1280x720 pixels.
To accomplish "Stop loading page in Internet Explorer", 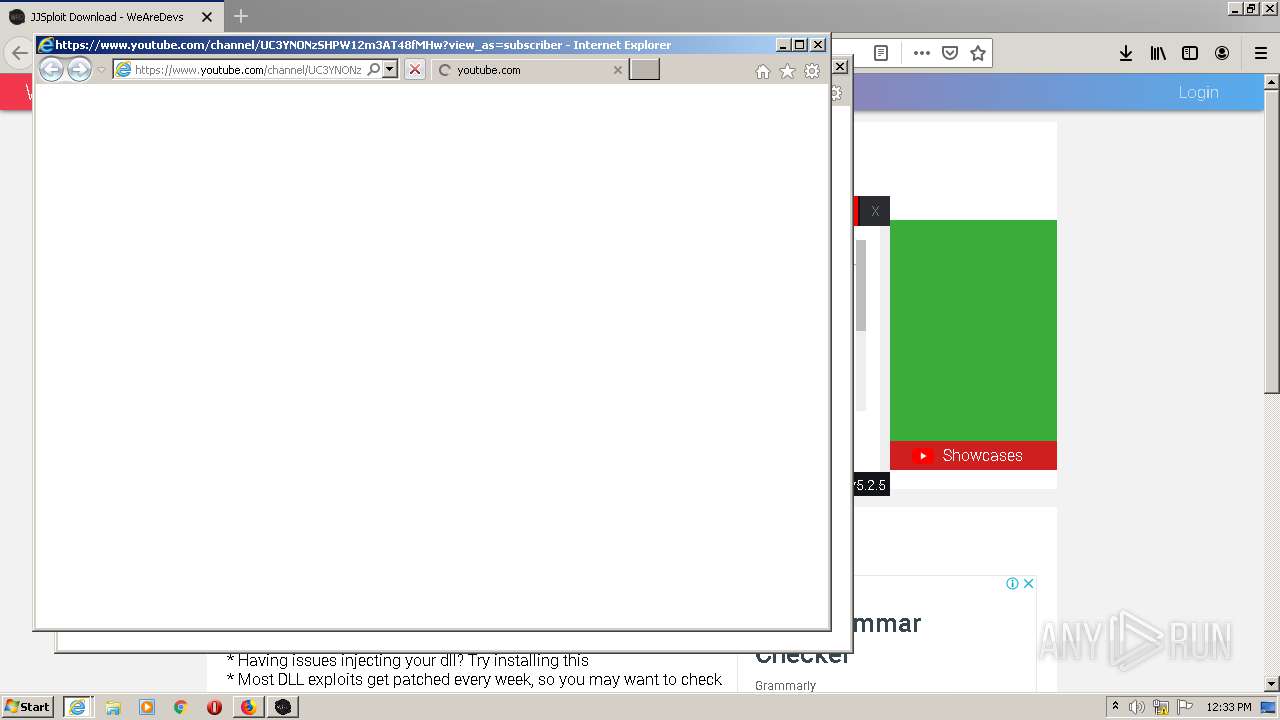I will tap(415, 69).
